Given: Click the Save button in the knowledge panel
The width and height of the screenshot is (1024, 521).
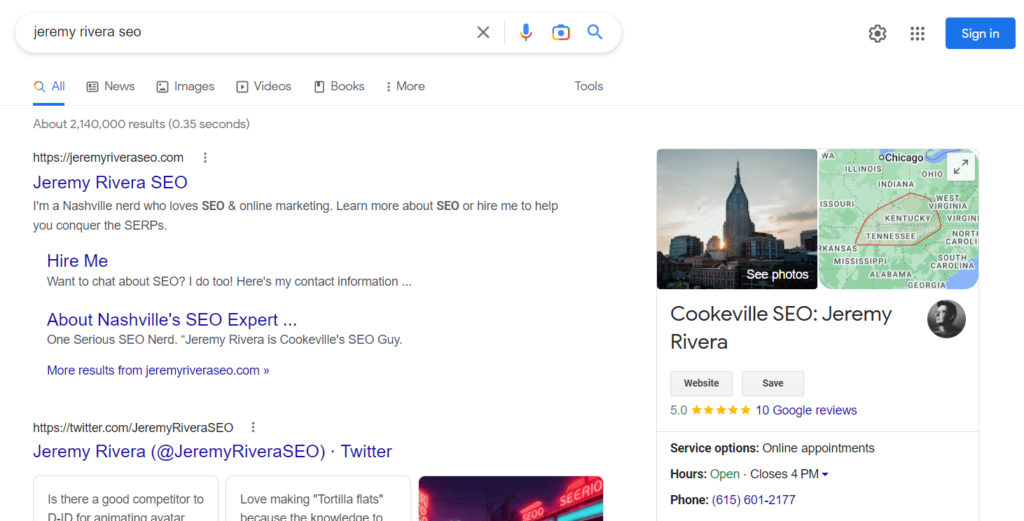Looking at the screenshot, I should 773,383.
